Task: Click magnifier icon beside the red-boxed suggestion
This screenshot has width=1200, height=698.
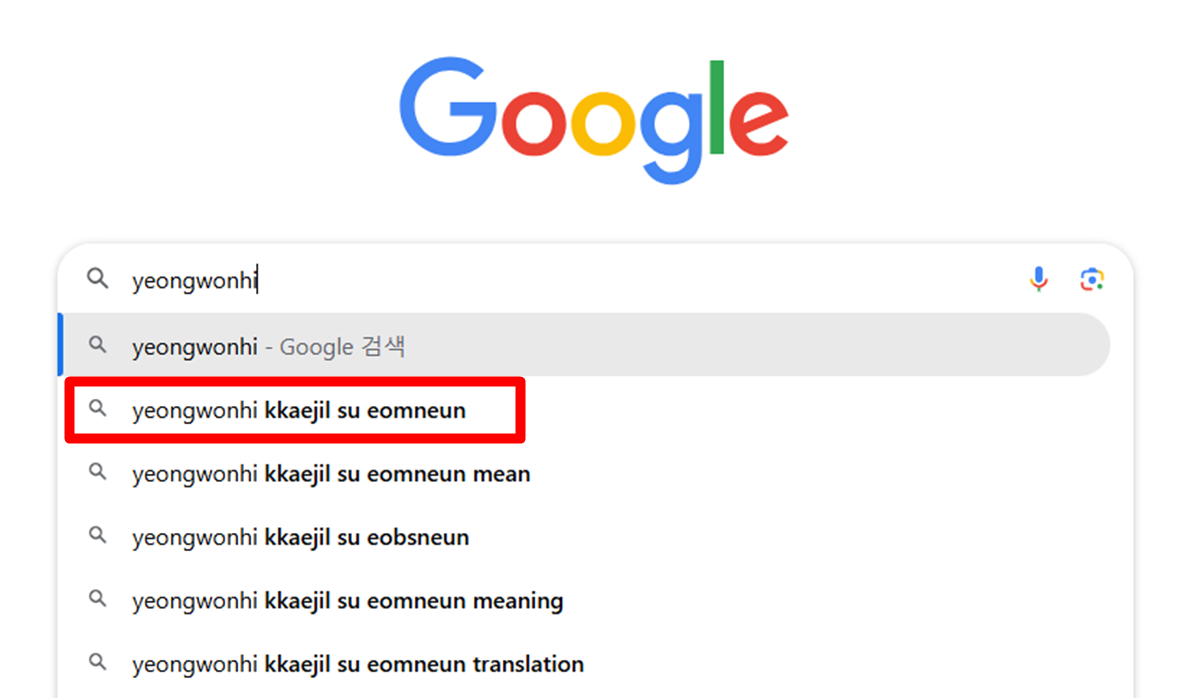Action: (x=97, y=408)
